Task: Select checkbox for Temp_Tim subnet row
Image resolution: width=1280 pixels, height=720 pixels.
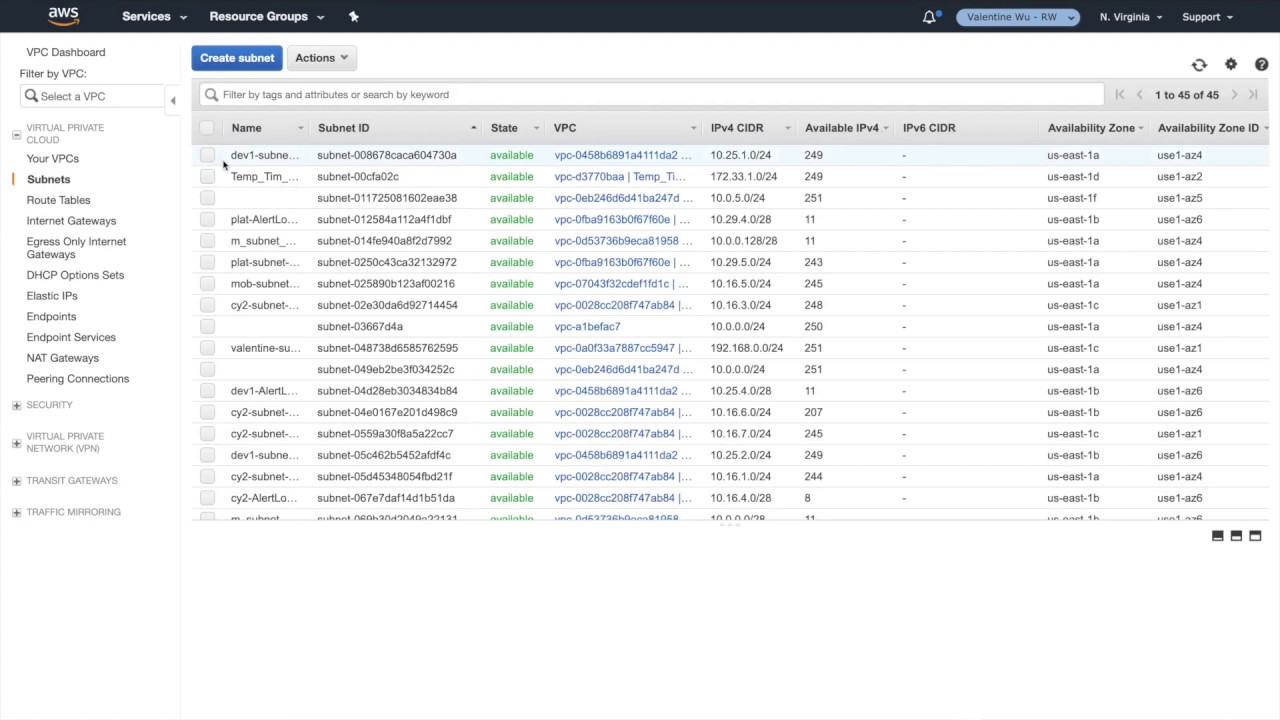Action: (207, 177)
